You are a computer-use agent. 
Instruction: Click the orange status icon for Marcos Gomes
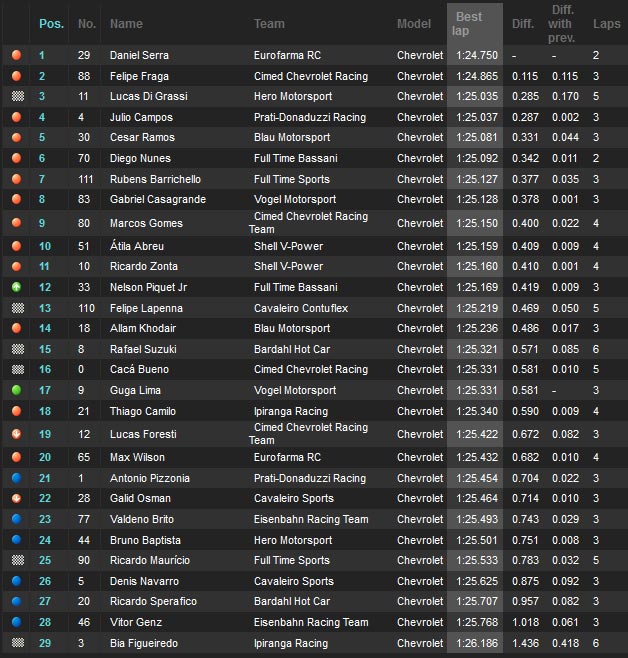16,222
